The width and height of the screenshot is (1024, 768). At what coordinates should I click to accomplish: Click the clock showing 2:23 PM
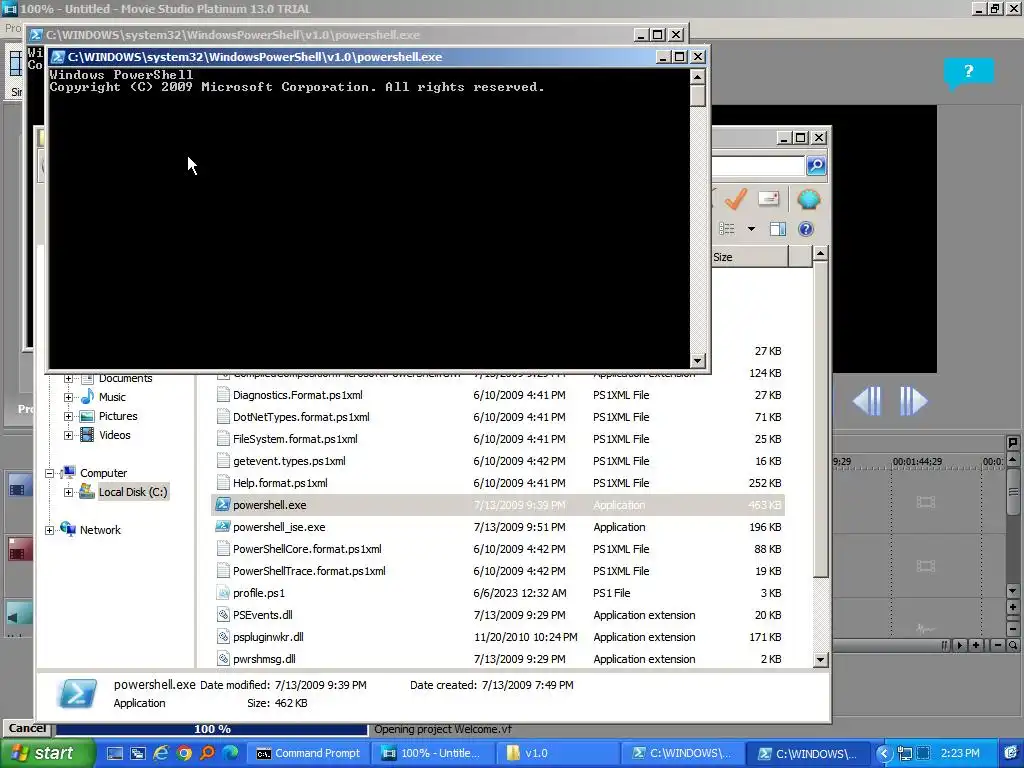[960, 753]
